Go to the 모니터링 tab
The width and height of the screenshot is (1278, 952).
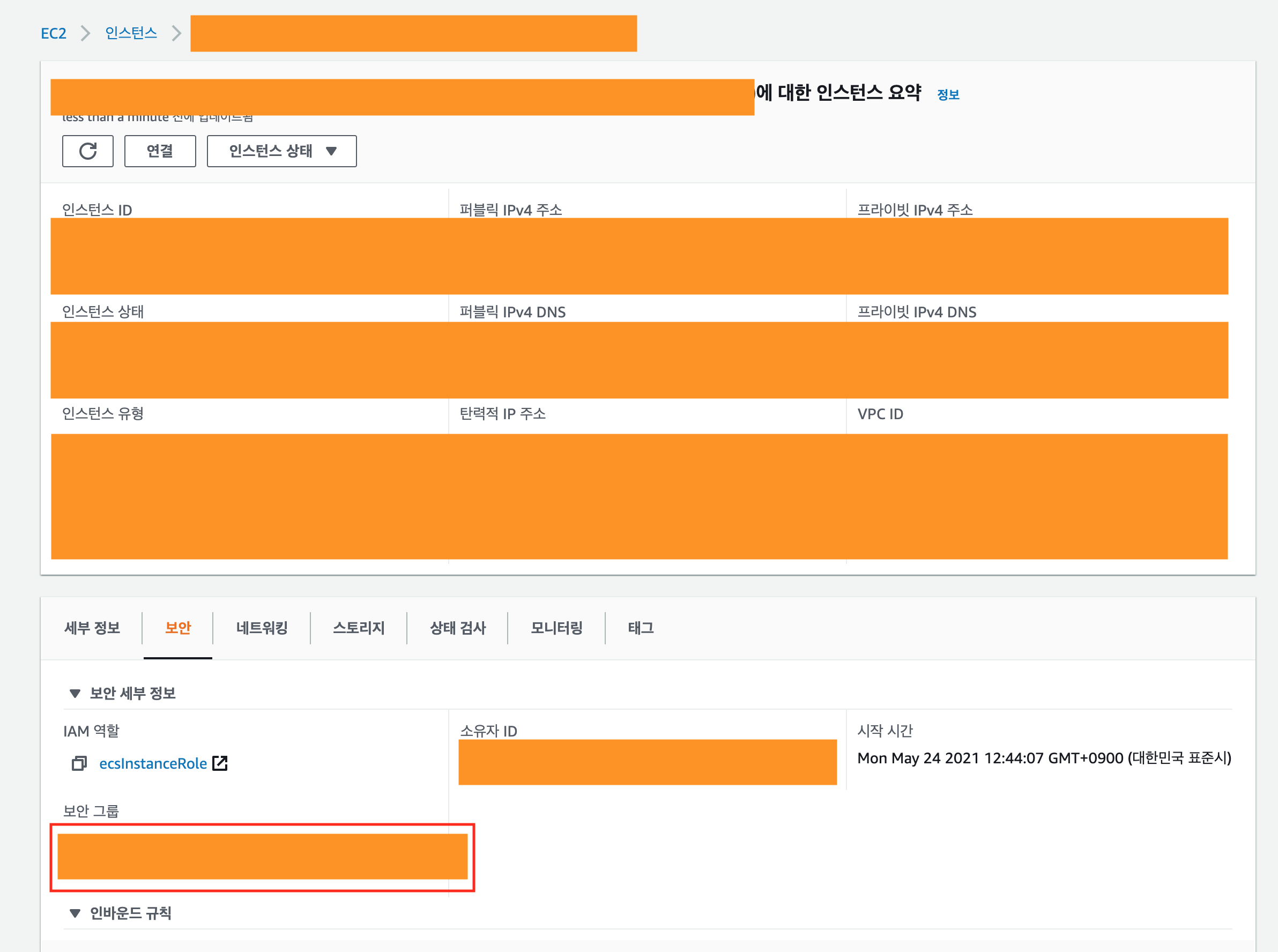point(556,628)
